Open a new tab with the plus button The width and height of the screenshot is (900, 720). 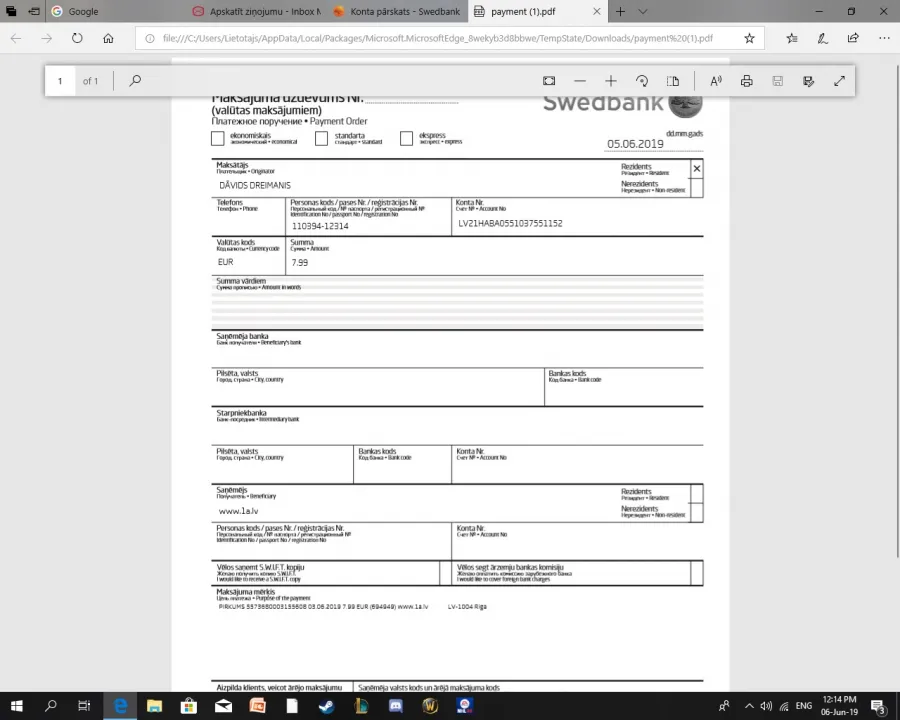(x=620, y=11)
